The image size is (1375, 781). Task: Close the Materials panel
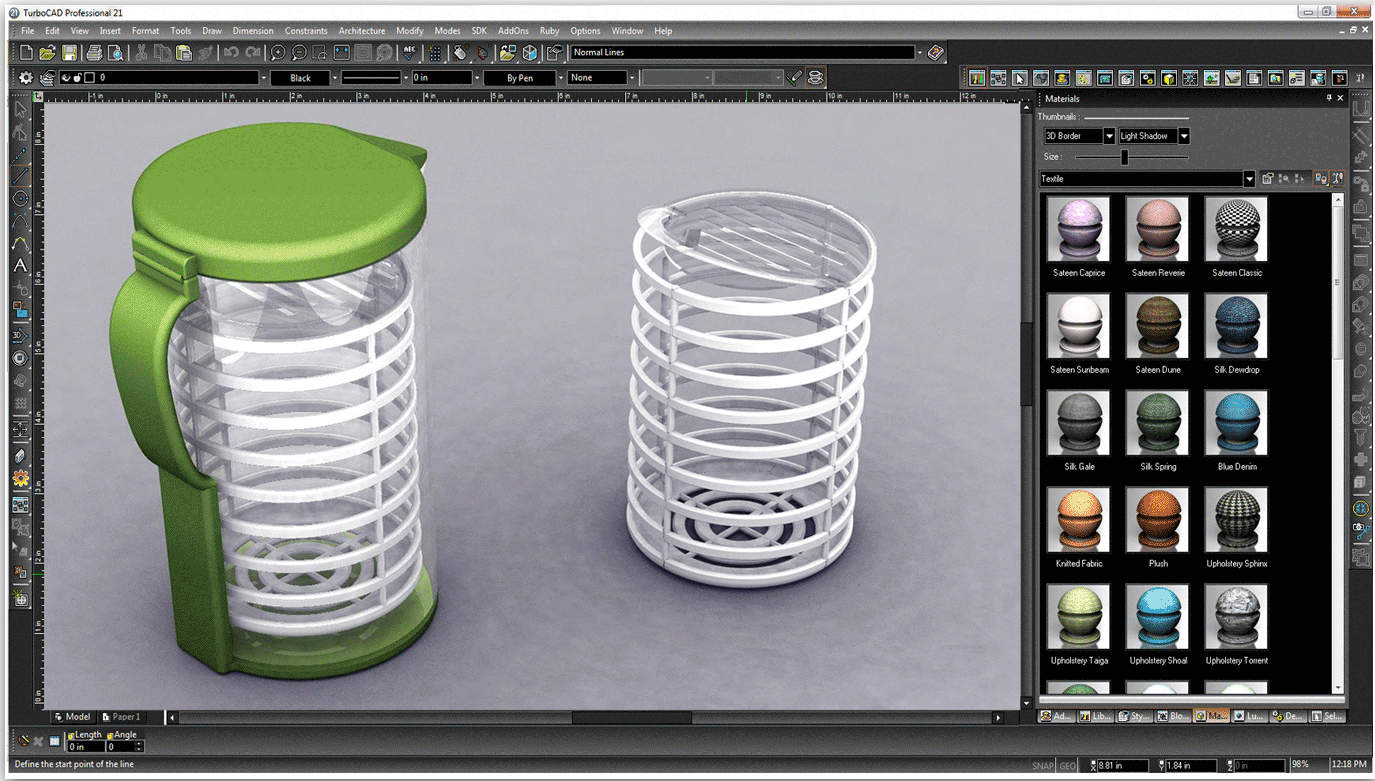[x=1341, y=98]
